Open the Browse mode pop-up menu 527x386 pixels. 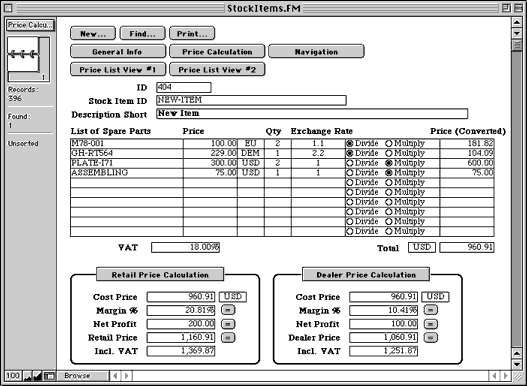(83, 376)
